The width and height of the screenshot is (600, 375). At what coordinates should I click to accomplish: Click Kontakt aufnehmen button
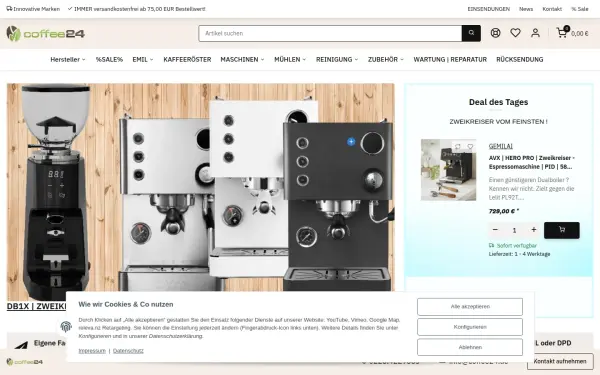click(x=560, y=361)
